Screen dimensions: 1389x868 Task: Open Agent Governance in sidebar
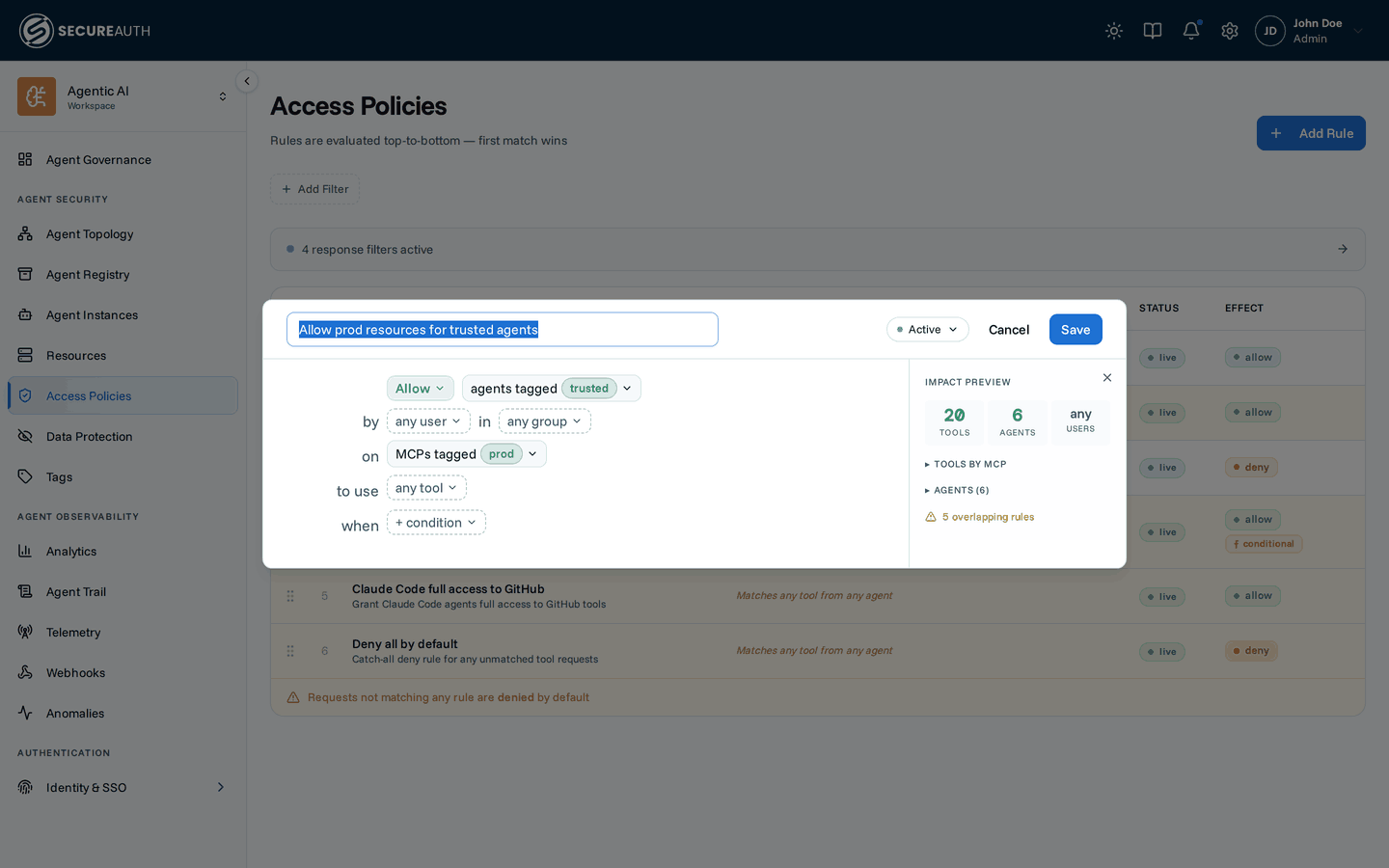click(x=123, y=160)
